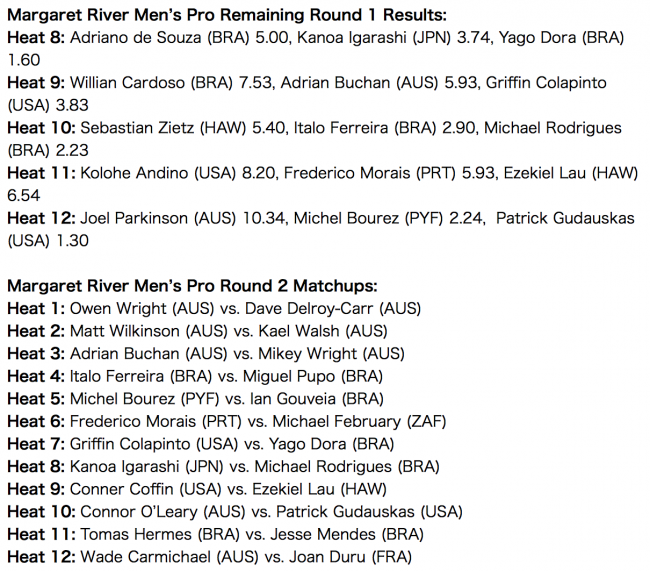Image resolution: width=650 pixels, height=571 pixels.
Task: Click Joan Duru in Heat 12
Action: (x=327, y=557)
